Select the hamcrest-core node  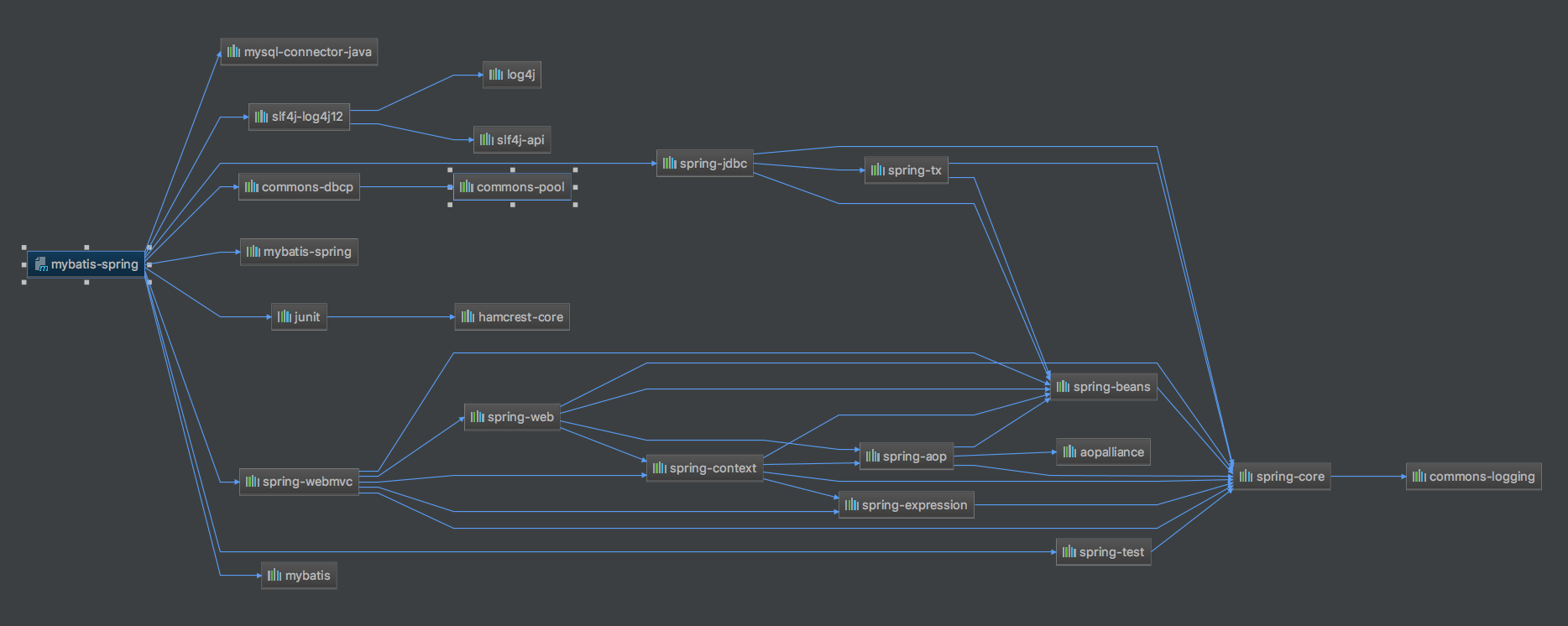tap(512, 317)
